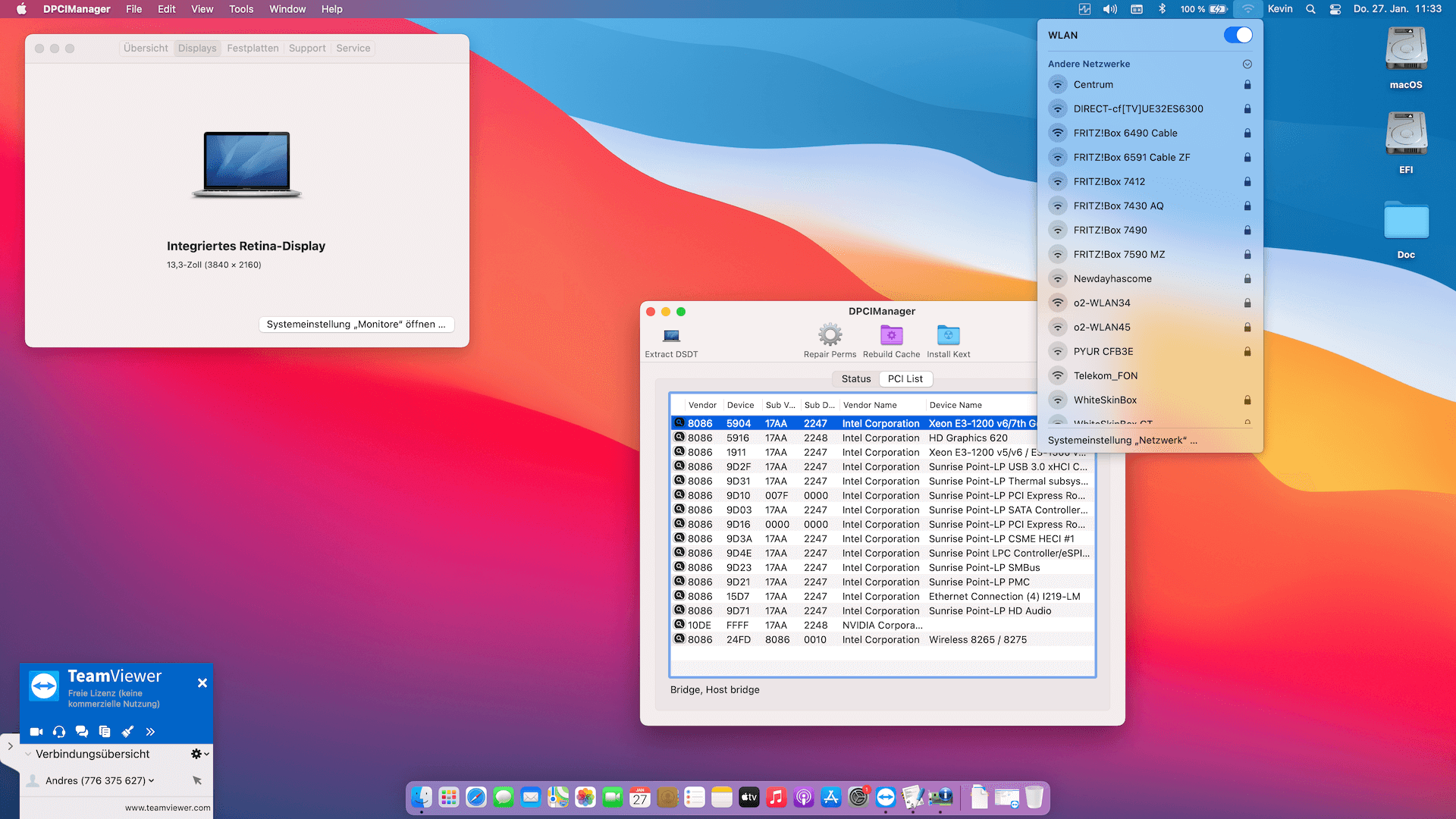The height and width of the screenshot is (819, 1456).
Task: Click the Repair Perms gear icon
Action: (x=830, y=335)
